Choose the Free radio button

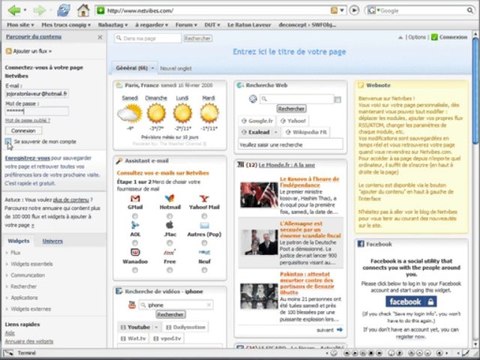click(x=170, y=270)
